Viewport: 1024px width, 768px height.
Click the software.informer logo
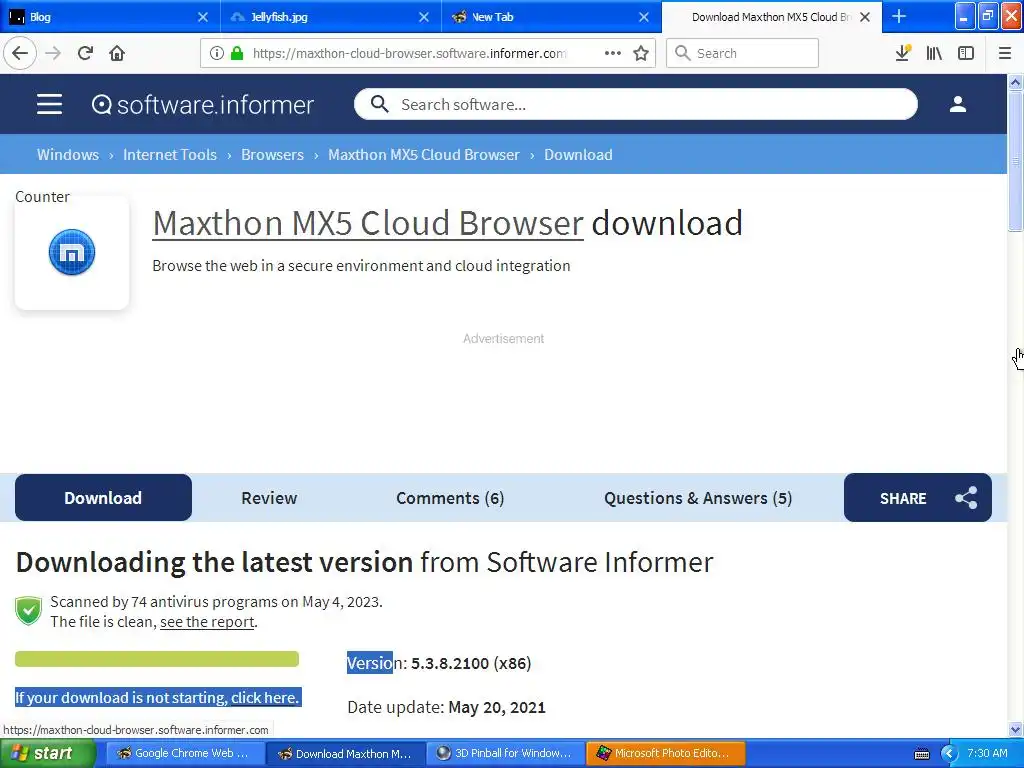202,104
